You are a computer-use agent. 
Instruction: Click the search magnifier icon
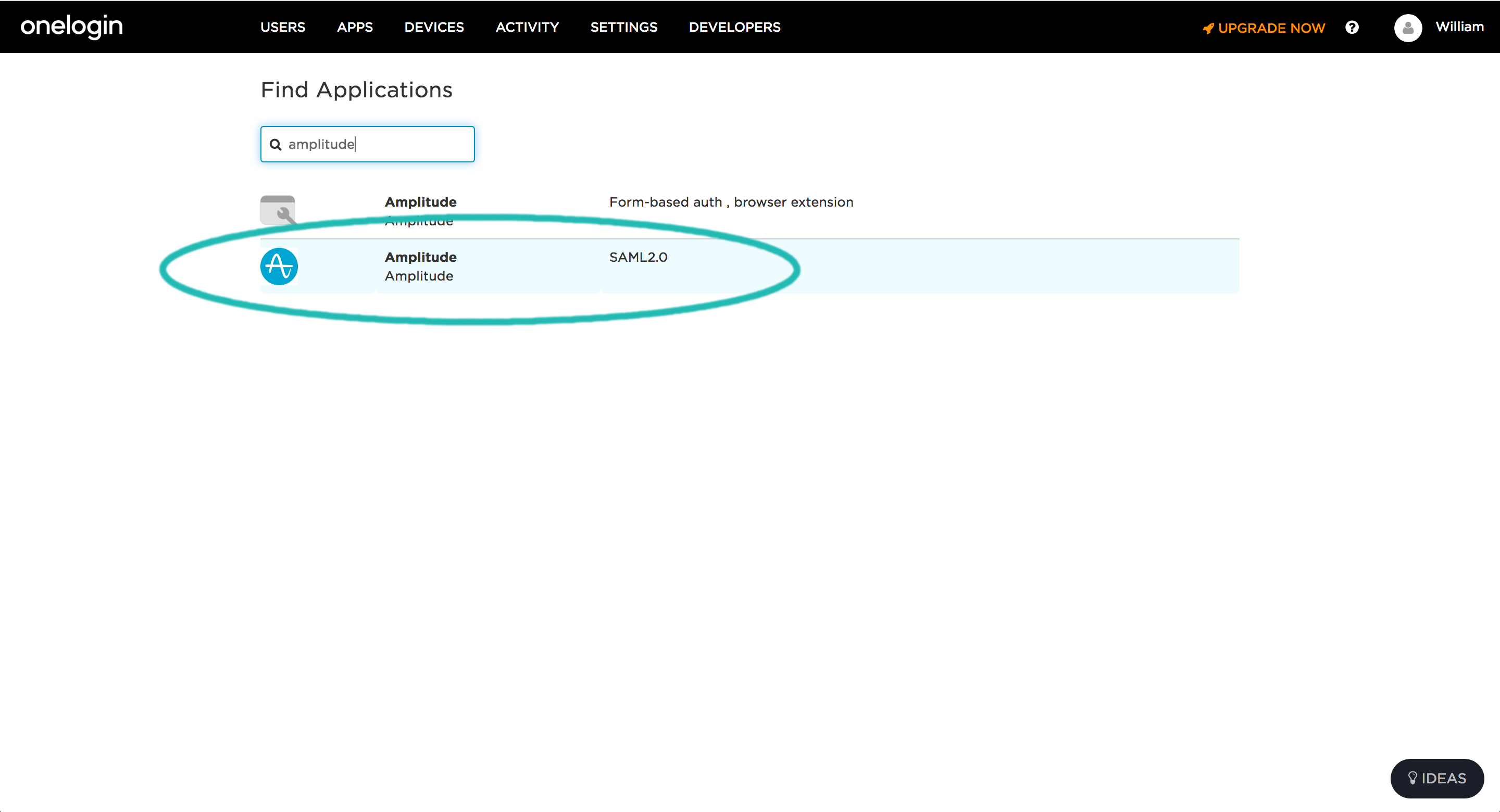click(276, 144)
